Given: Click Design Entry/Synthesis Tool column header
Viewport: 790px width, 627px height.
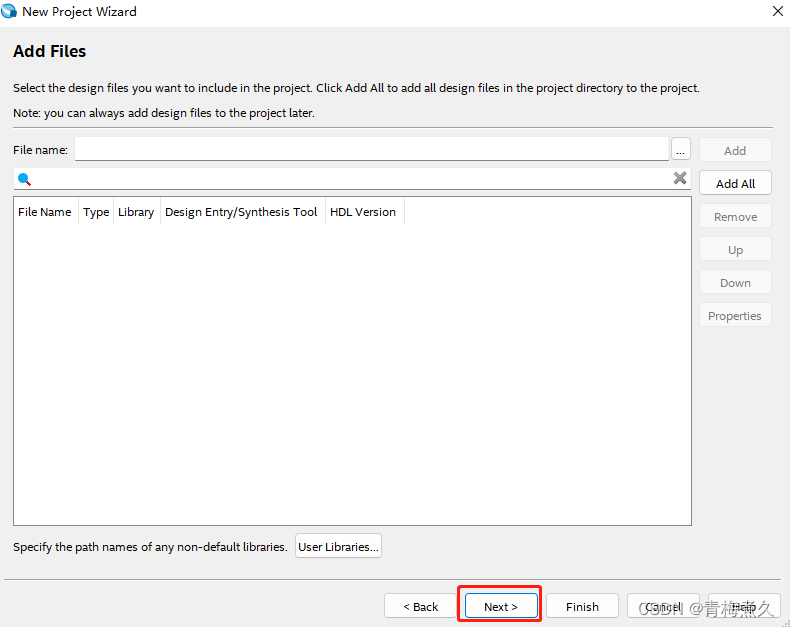Looking at the screenshot, I should [x=241, y=212].
